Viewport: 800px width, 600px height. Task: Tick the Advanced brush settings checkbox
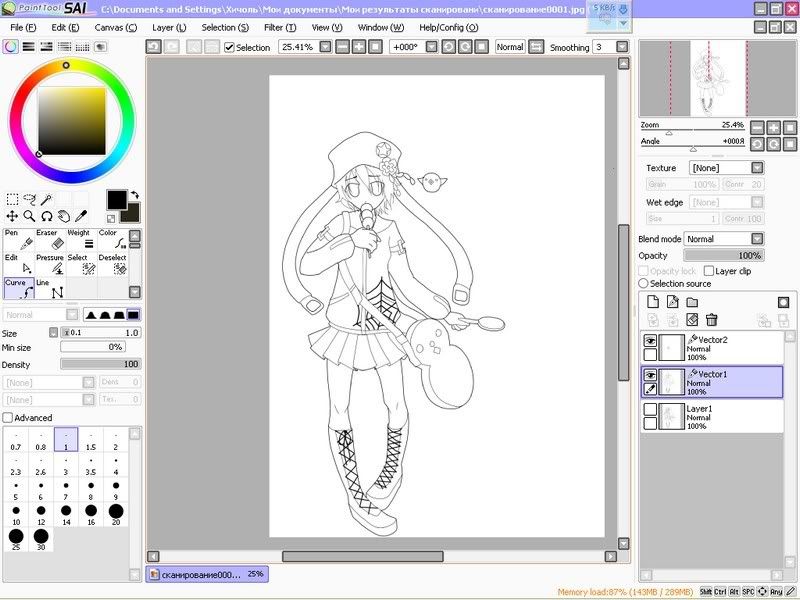point(8,418)
